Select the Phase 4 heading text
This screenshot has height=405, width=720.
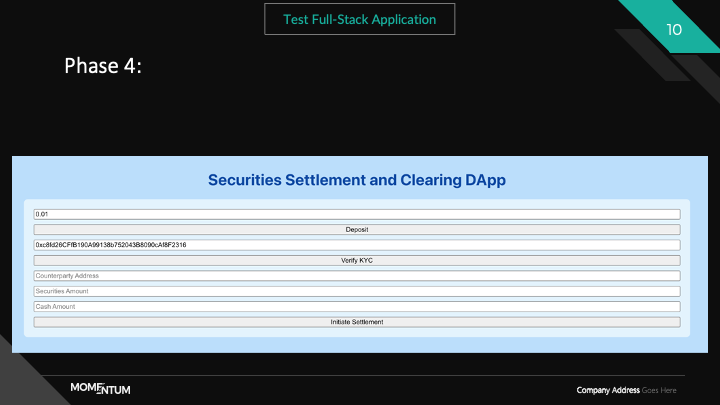(103, 66)
